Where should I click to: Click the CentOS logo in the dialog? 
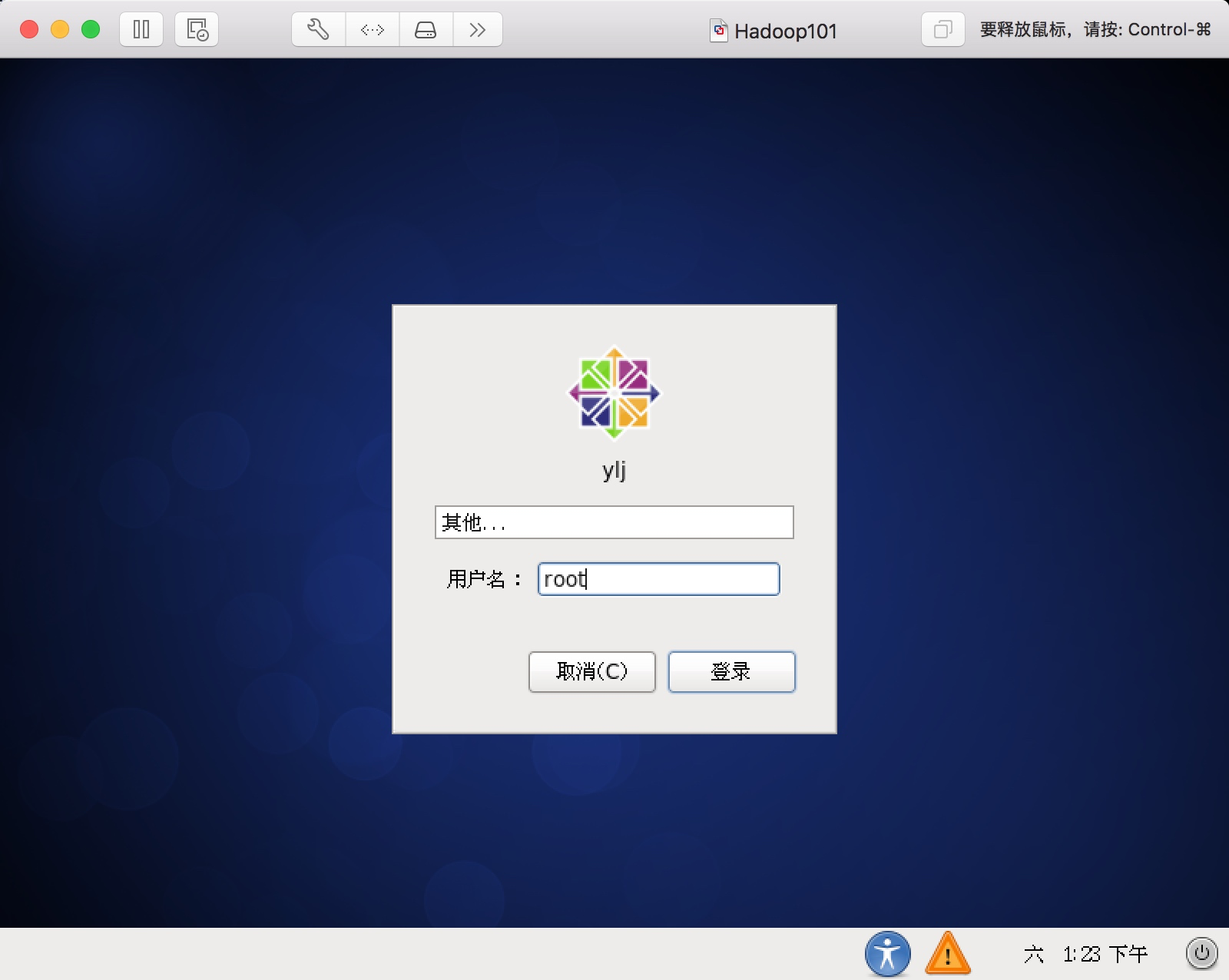pos(614,392)
